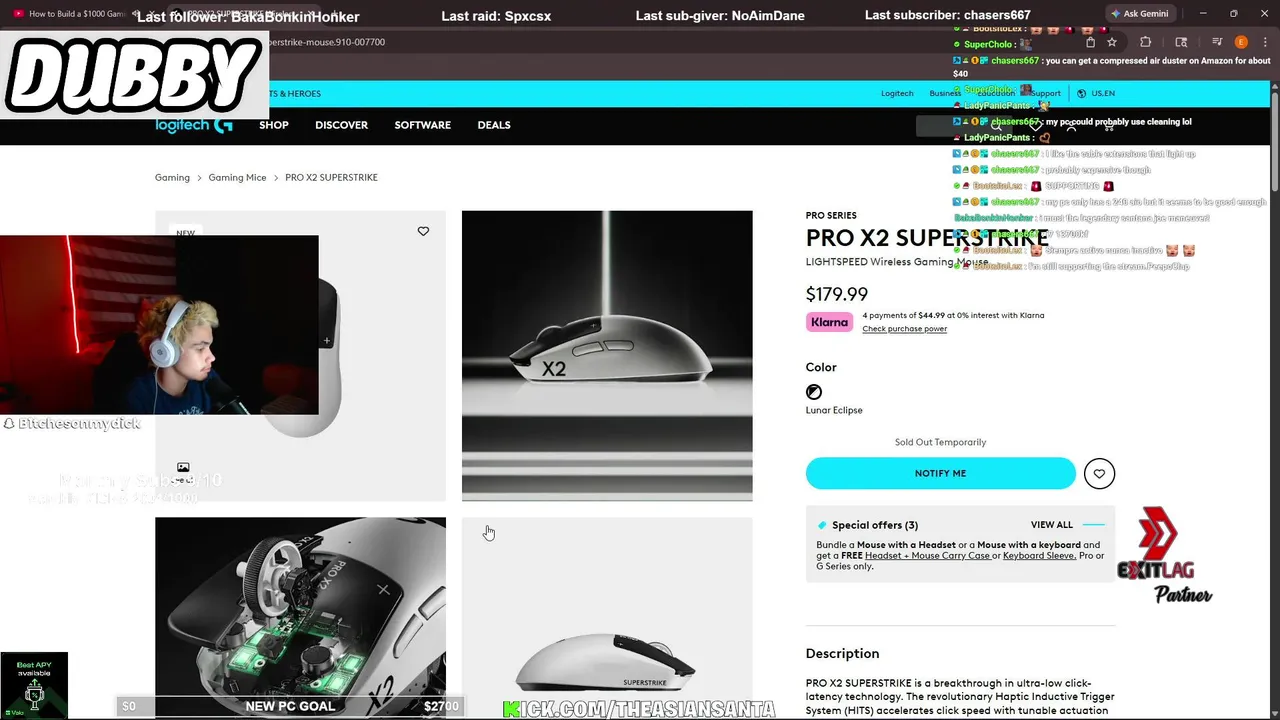Open the DISCOVER menu
The image size is (1280, 720).
[x=342, y=125]
